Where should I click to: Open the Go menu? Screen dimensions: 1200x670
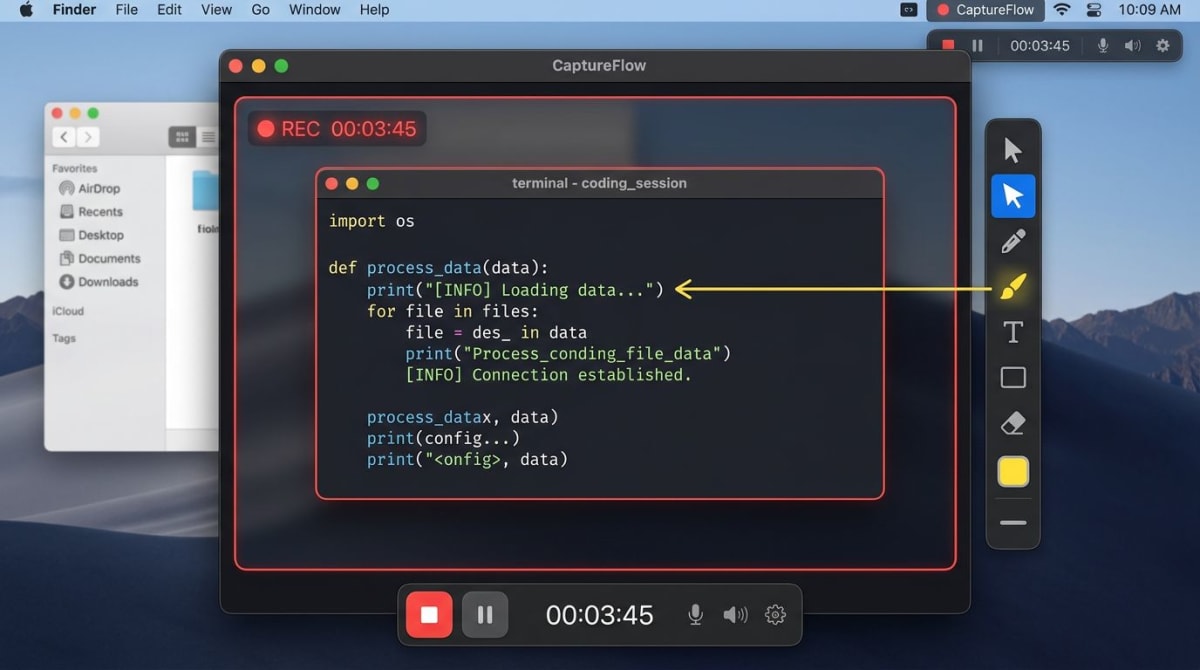pos(260,10)
